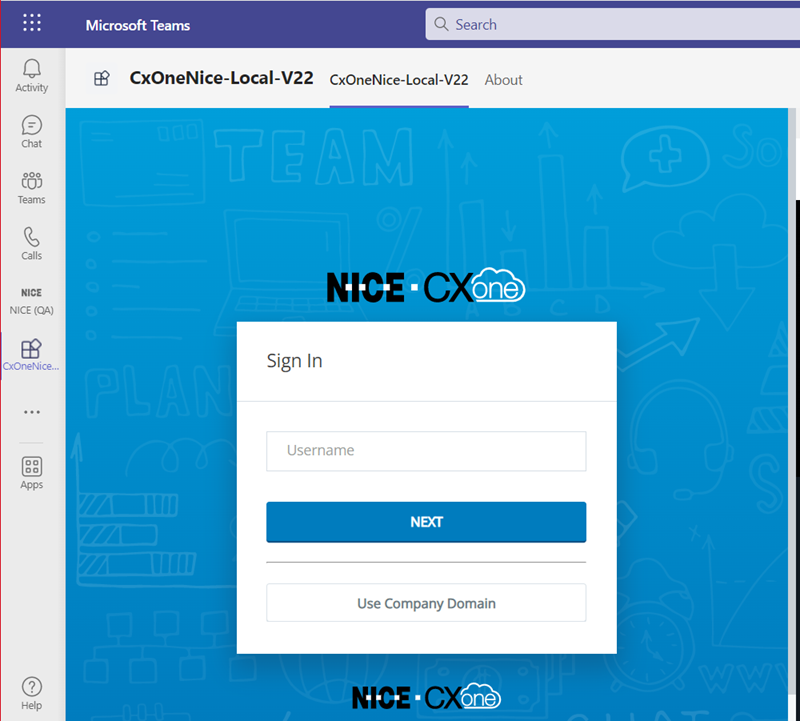The width and height of the screenshot is (800, 721).
Task: Click the Username field
Action: 426,451
